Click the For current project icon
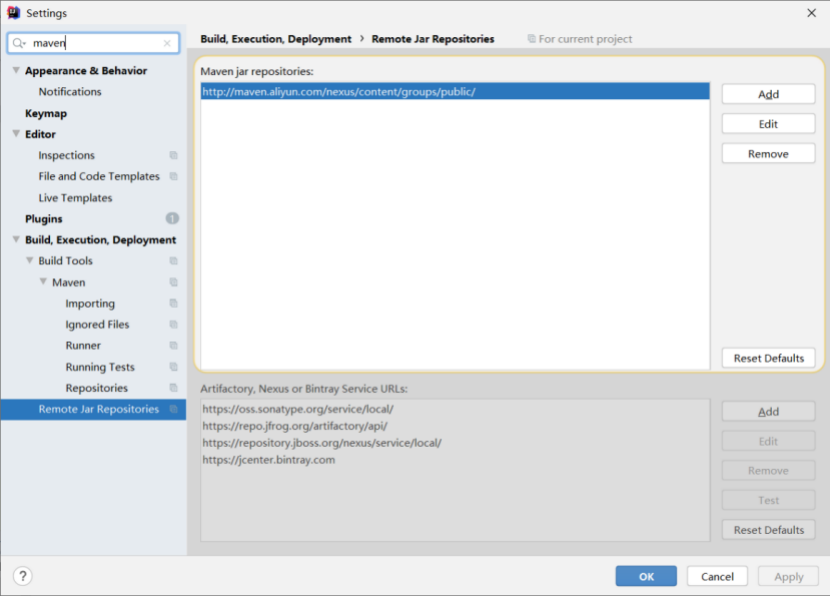 (x=531, y=39)
